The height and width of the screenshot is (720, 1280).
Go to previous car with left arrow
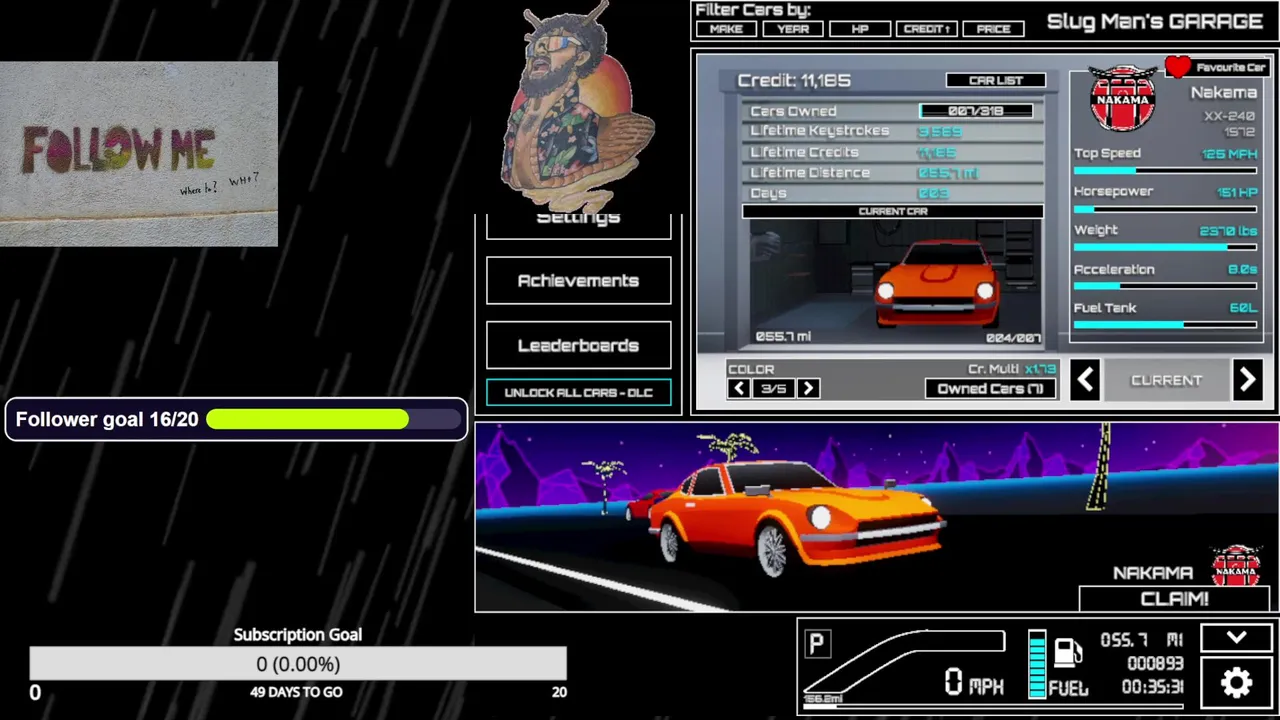(1085, 380)
